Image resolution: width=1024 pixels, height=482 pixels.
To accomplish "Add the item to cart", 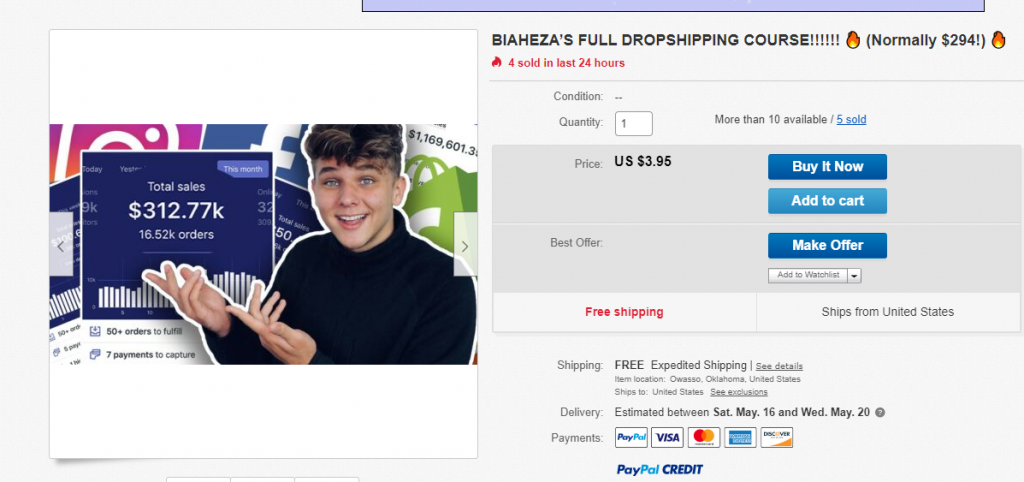I will click(827, 201).
